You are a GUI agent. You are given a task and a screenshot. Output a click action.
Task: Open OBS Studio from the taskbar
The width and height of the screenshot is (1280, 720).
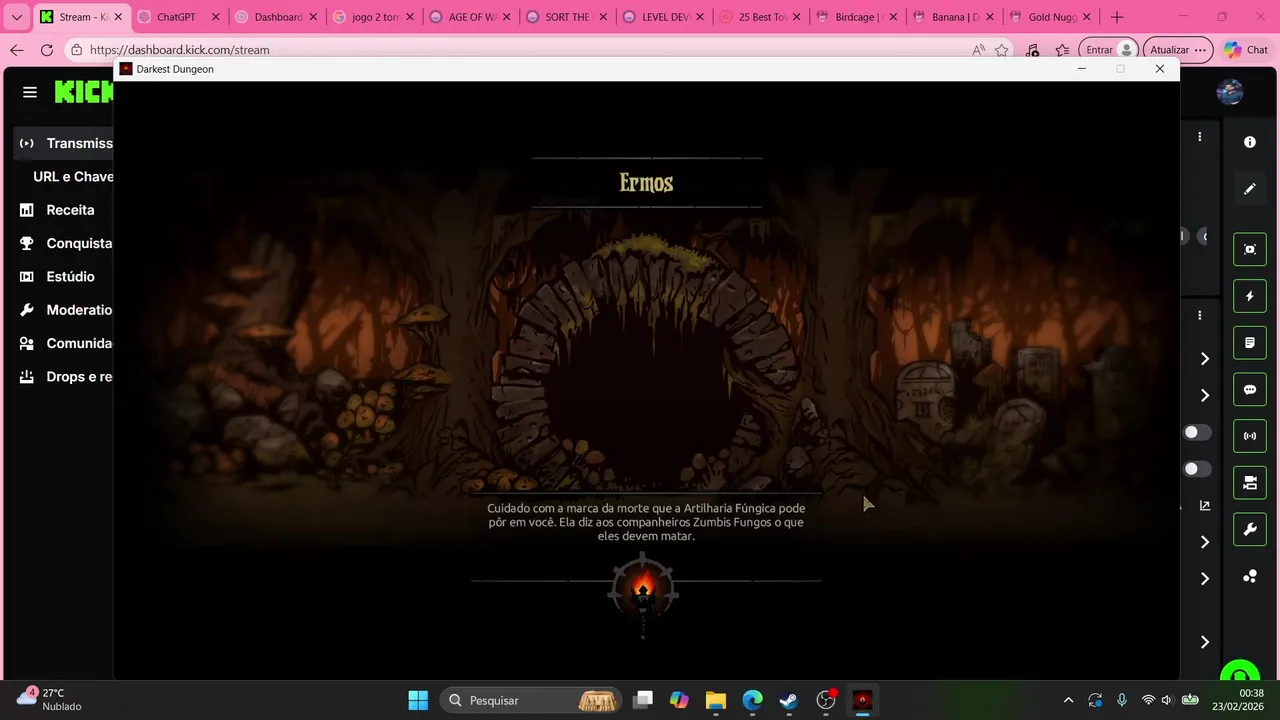826,700
